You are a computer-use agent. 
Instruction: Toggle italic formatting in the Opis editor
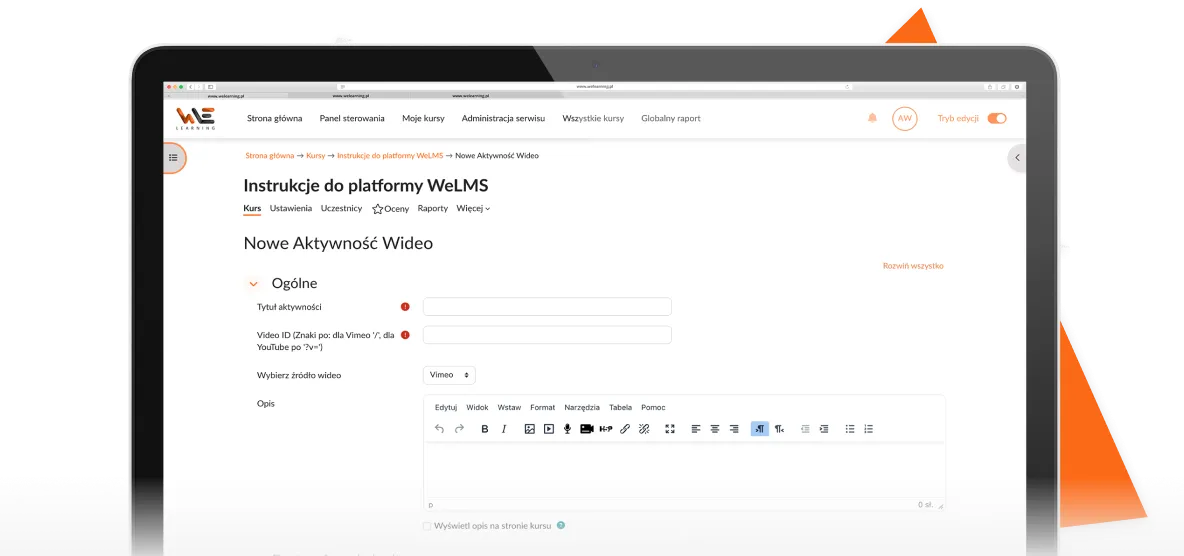(504, 429)
